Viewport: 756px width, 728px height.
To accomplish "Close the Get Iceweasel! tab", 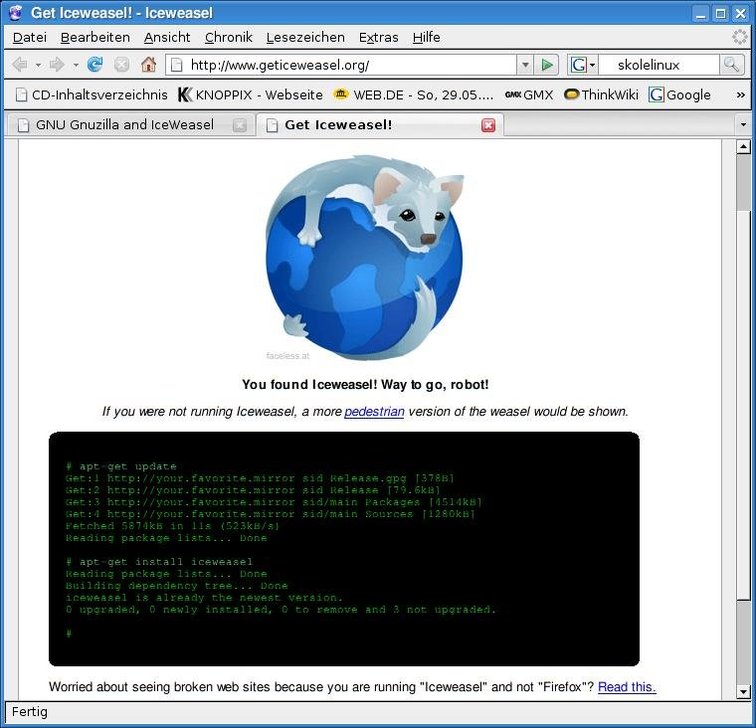I will point(488,125).
